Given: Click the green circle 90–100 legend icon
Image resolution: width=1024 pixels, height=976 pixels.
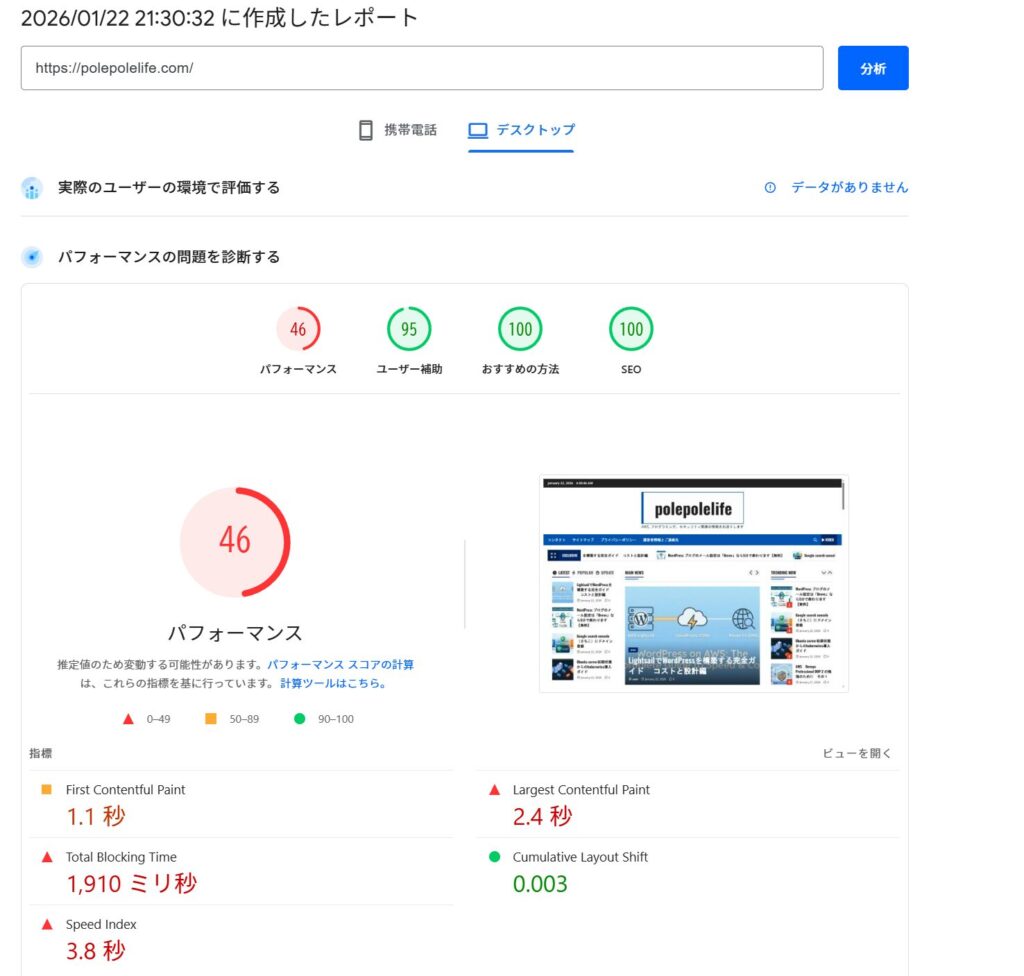Looking at the screenshot, I should coord(300,719).
